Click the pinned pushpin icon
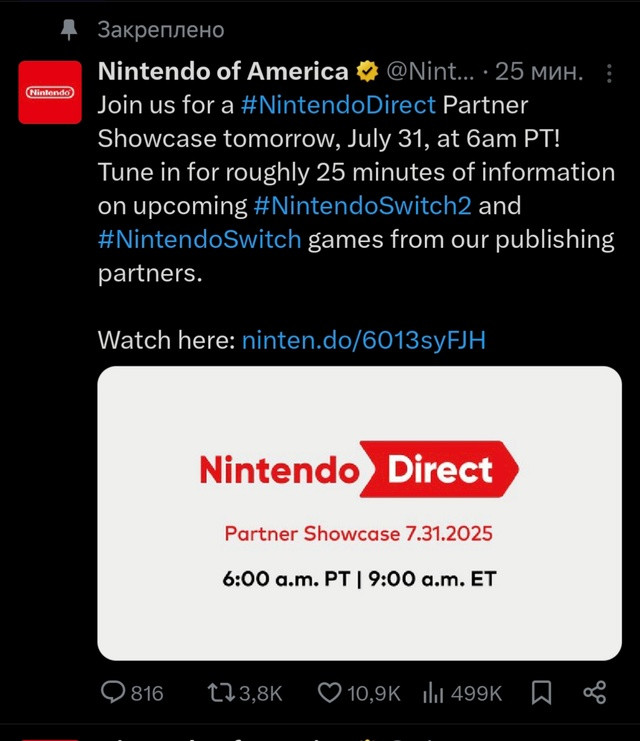The width and height of the screenshot is (640, 741). pyautogui.click(x=69, y=30)
